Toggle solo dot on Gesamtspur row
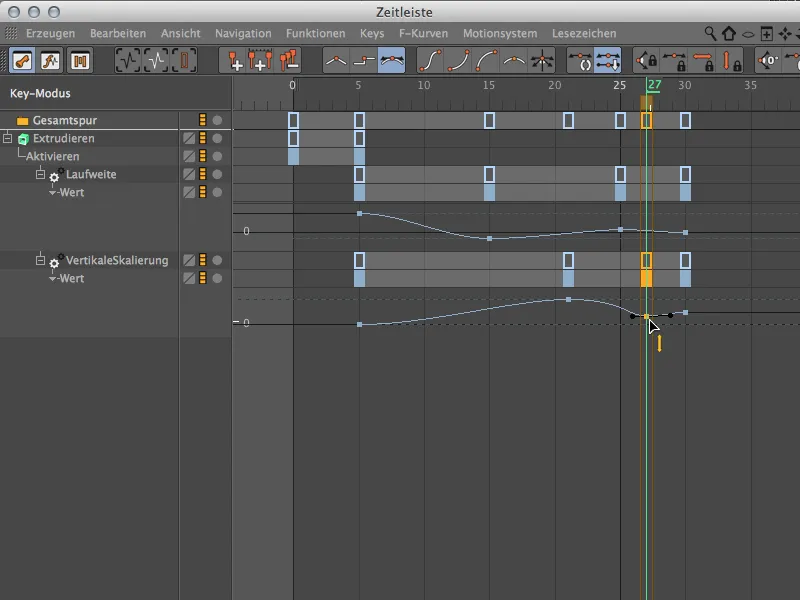The height and width of the screenshot is (600, 800). click(217, 120)
